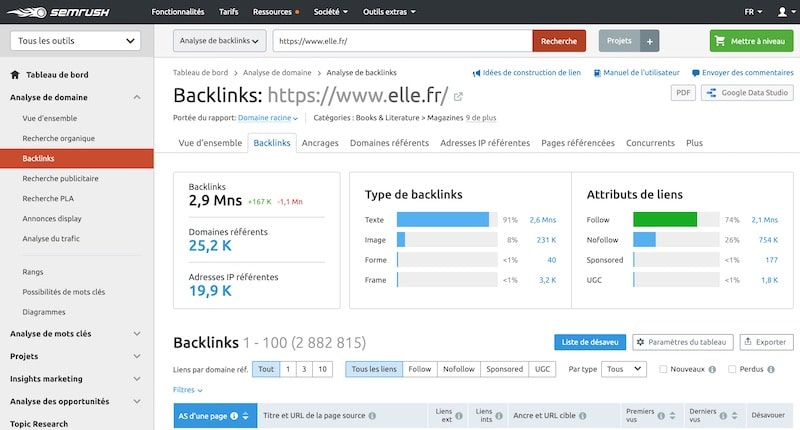
Task: Open the FR language dropdown
Action: click(x=753, y=12)
